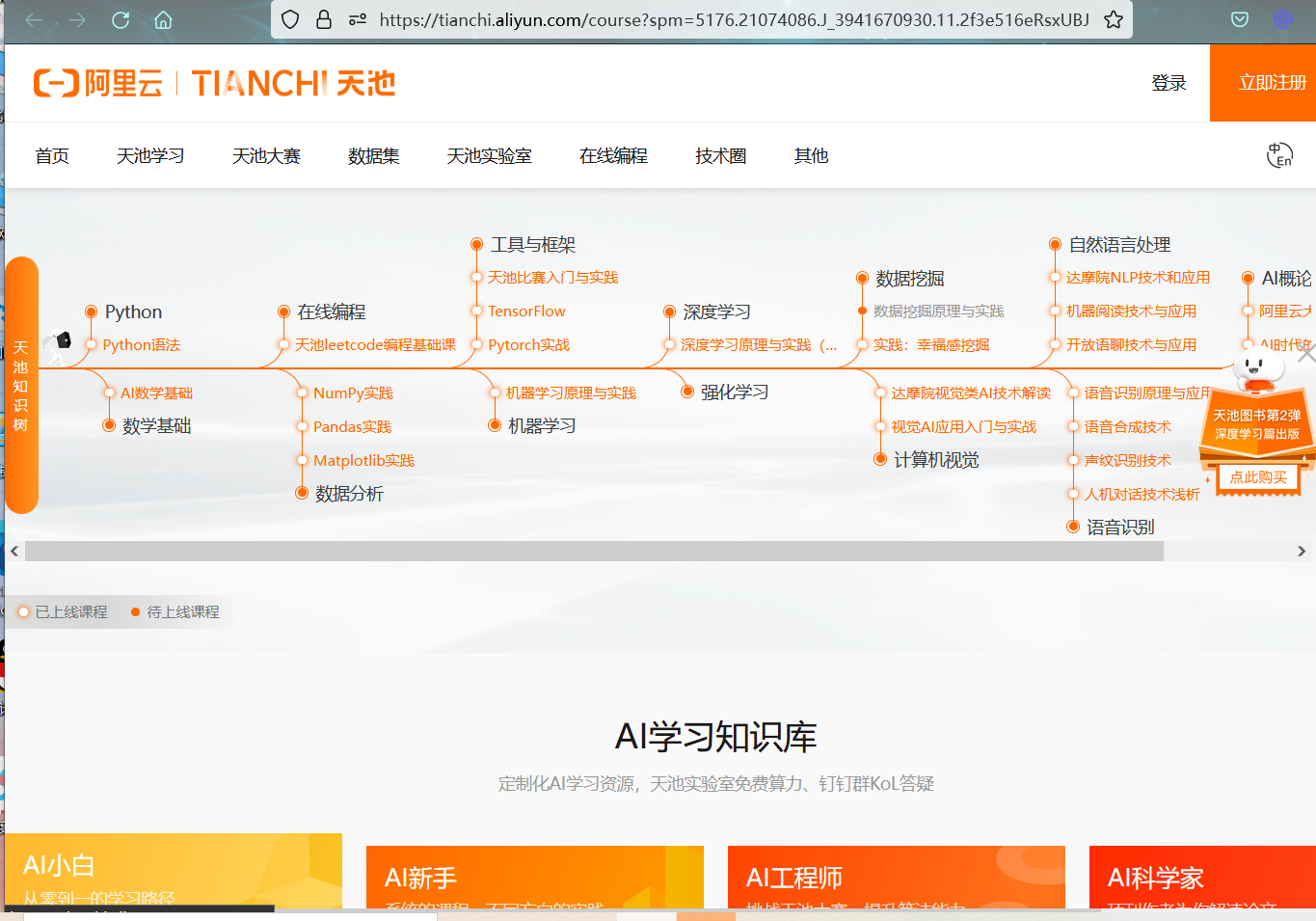Image resolution: width=1316 pixels, height=921 pixels.
Task: Click the 天池知识树 orange side tab
Action: [x=21, y=386]
